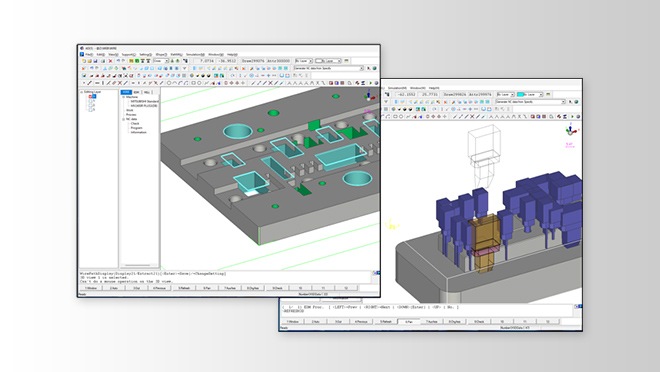Click the 9:Check function button in left window
This screenshot has height=372, width=660.
pos(277,288)
